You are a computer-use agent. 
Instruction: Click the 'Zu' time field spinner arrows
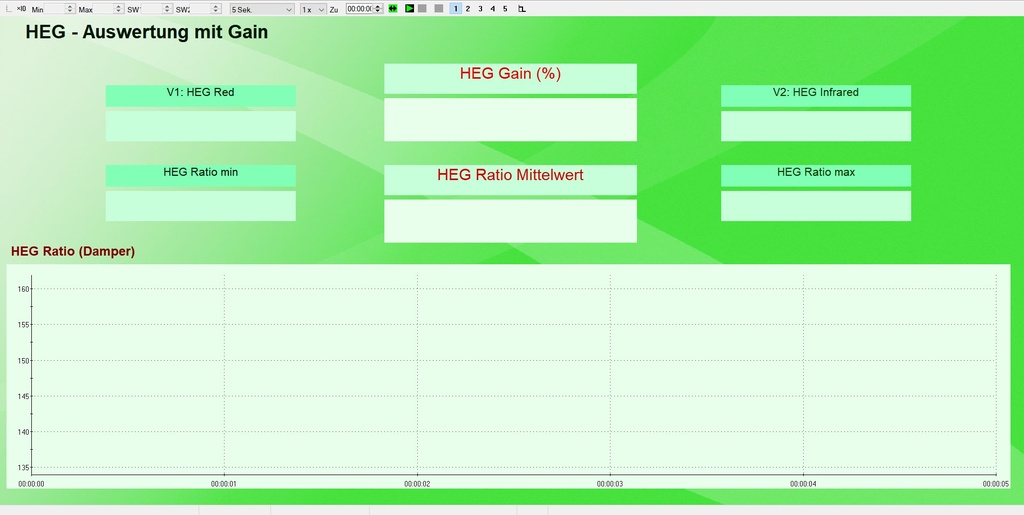tap(377, 9)
